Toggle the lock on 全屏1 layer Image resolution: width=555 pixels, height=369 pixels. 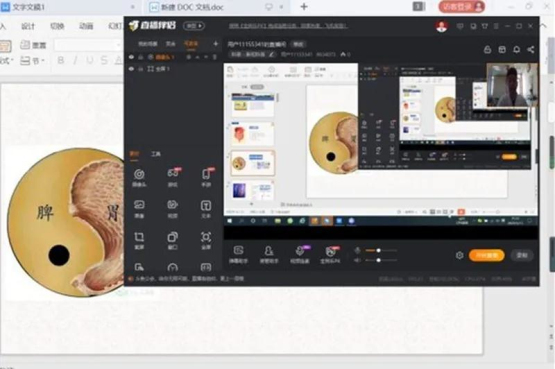[141, 69]
